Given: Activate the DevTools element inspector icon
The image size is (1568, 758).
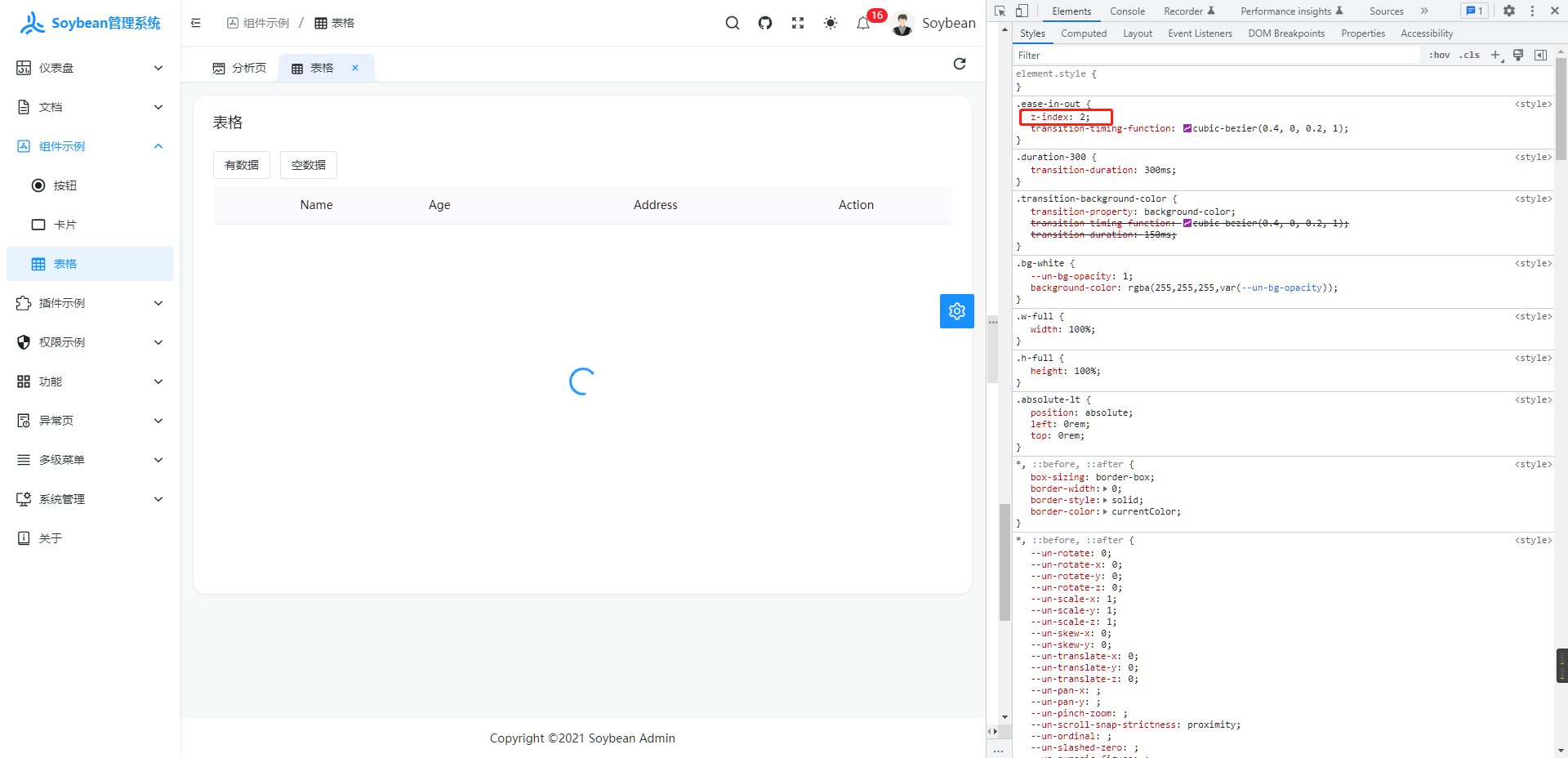Looking at the screenshot, I should (x=999, y=11).
